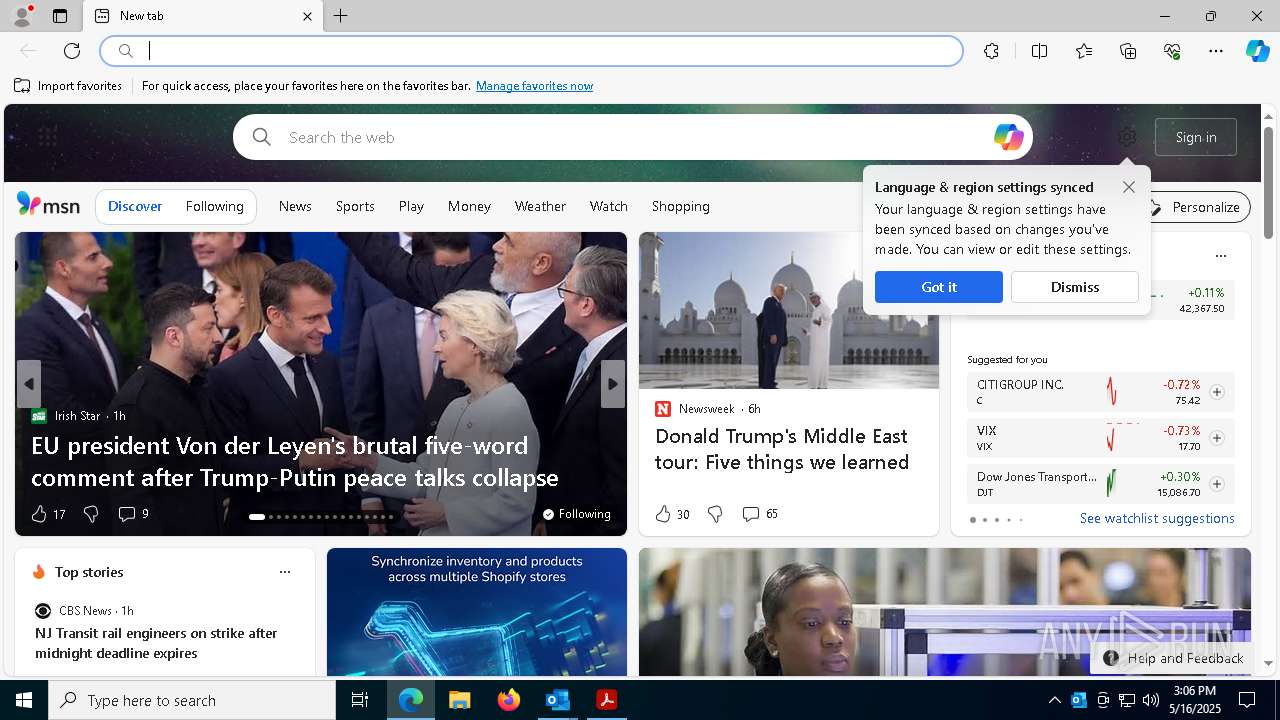This screenshot has height=720, width=1280.
Task: Open Outlook from taskbar
Action: (x=557, y=700)
